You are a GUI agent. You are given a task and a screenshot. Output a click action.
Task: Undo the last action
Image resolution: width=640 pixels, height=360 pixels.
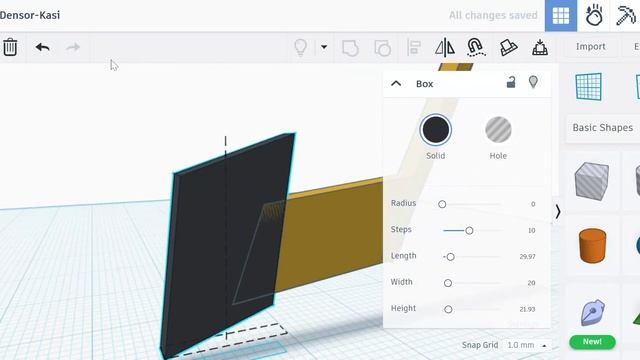(42, 47)
